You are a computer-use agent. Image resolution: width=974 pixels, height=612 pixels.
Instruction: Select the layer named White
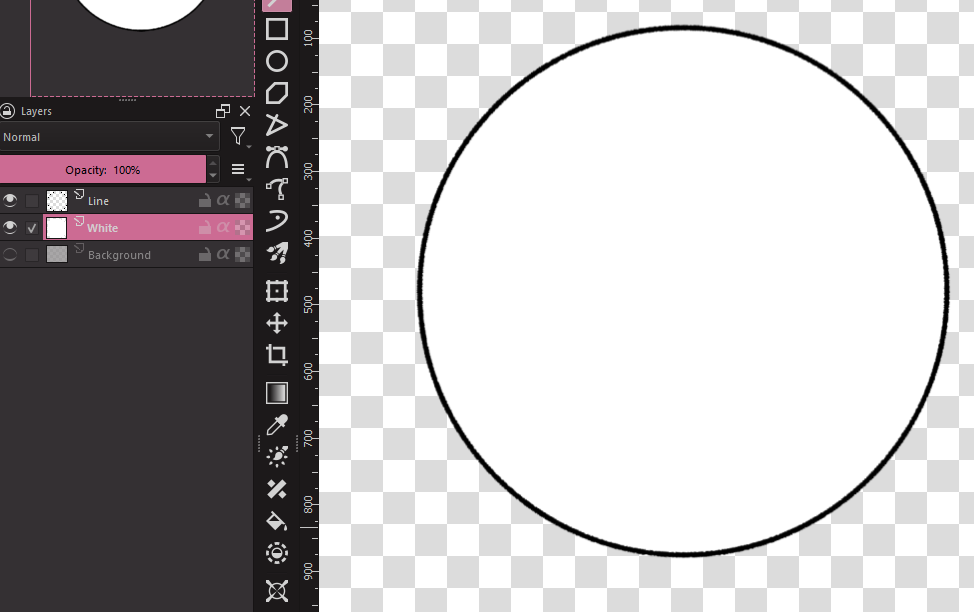tap(102, 228)
